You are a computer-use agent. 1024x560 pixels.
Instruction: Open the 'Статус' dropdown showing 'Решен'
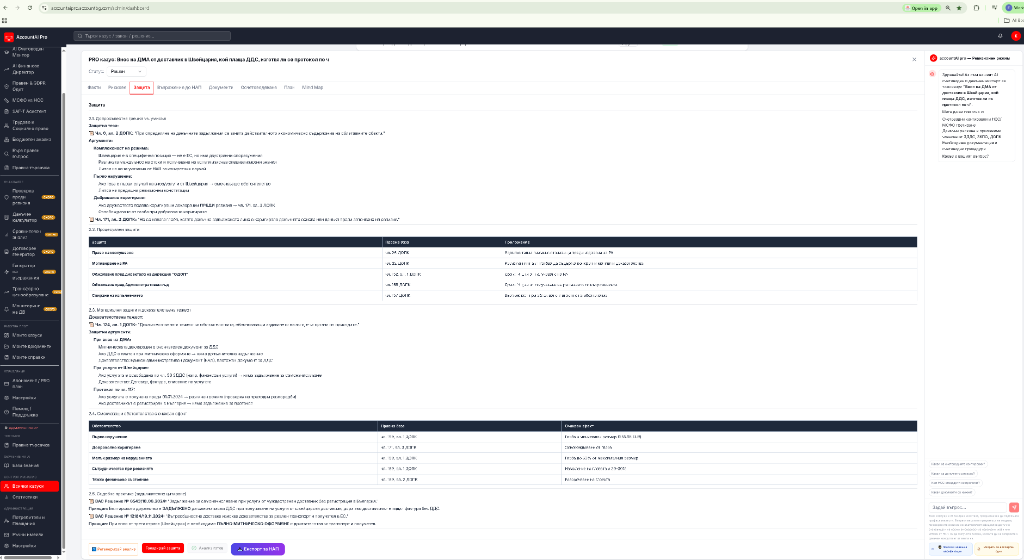[x=127, y=71]
